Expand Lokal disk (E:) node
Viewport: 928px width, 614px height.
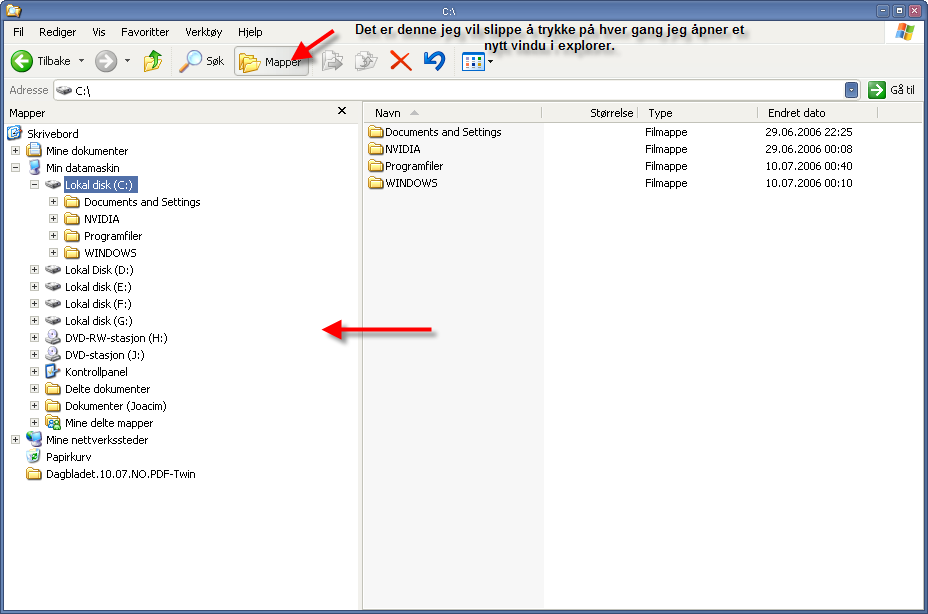[34, 287]
